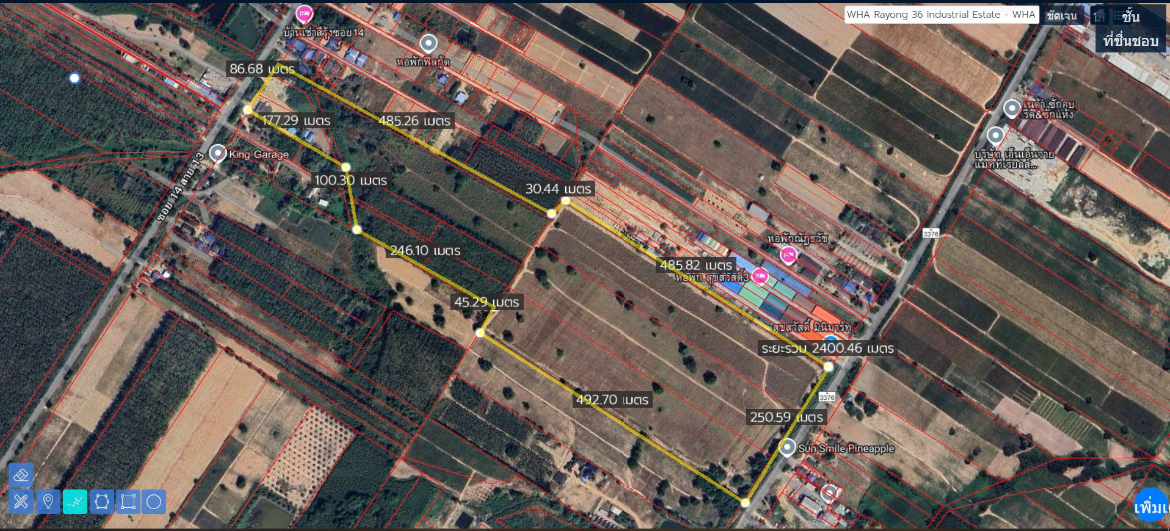Click the ระยะรวม 2400.46 เมตร label
Image resolution: width=1170 pixels, height=531 pixels.
[x=826, y=348]
